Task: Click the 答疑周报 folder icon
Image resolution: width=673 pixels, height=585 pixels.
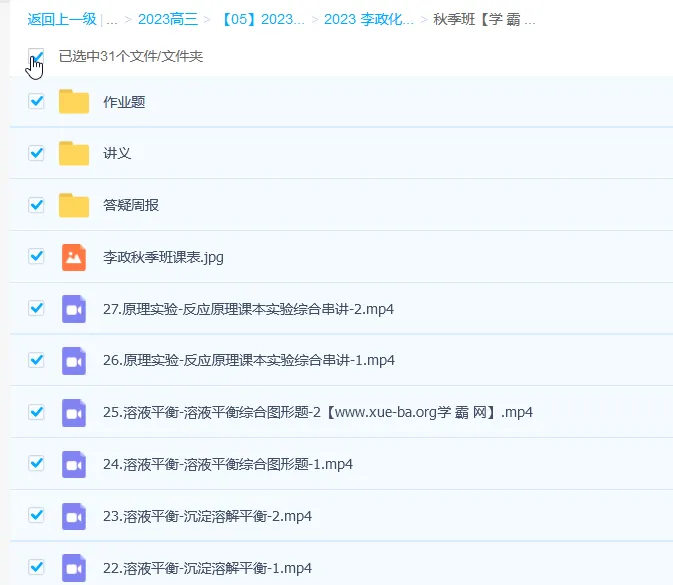Action: point(74,205)
